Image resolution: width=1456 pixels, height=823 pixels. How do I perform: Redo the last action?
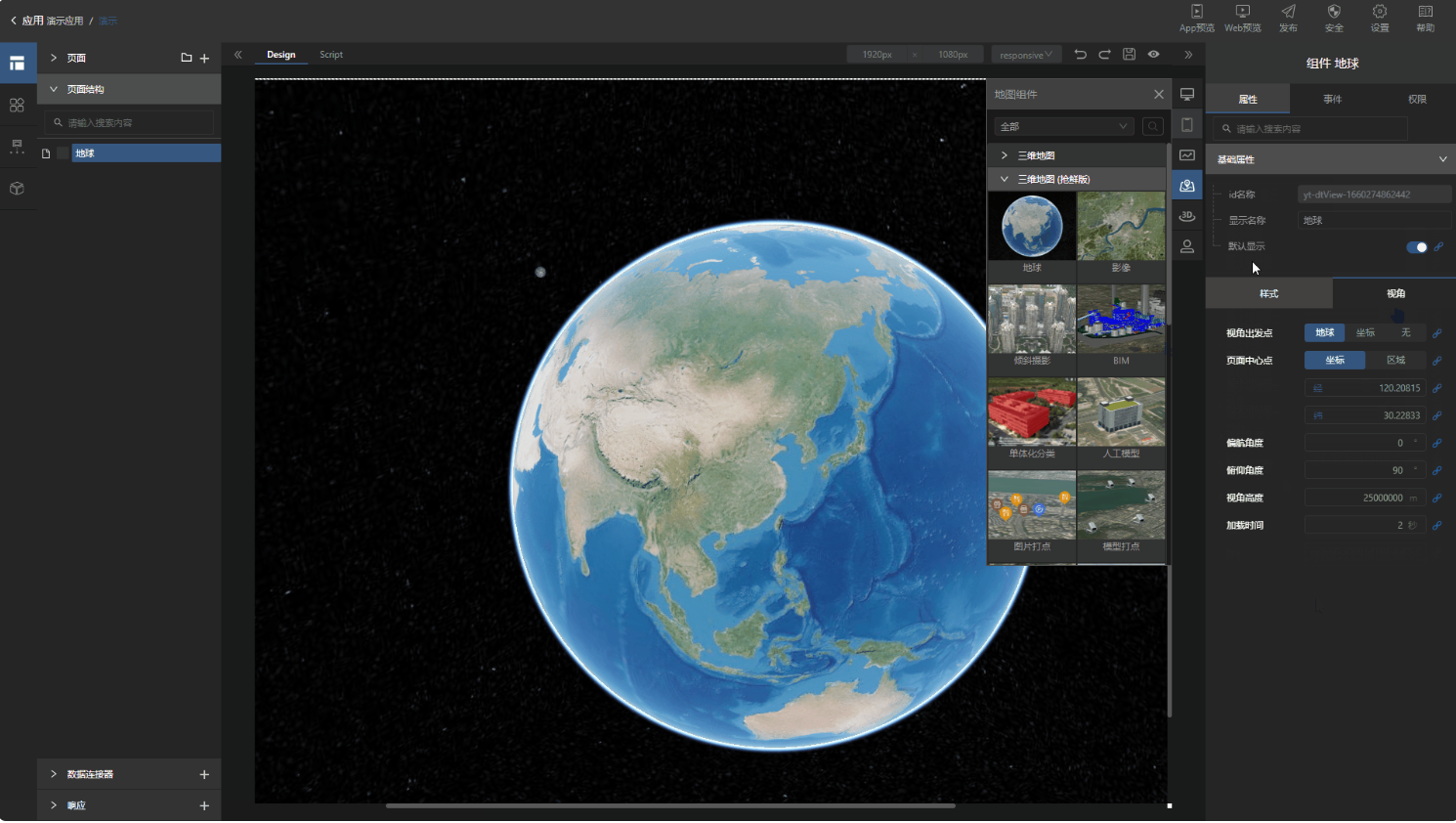coord(1104,55)
